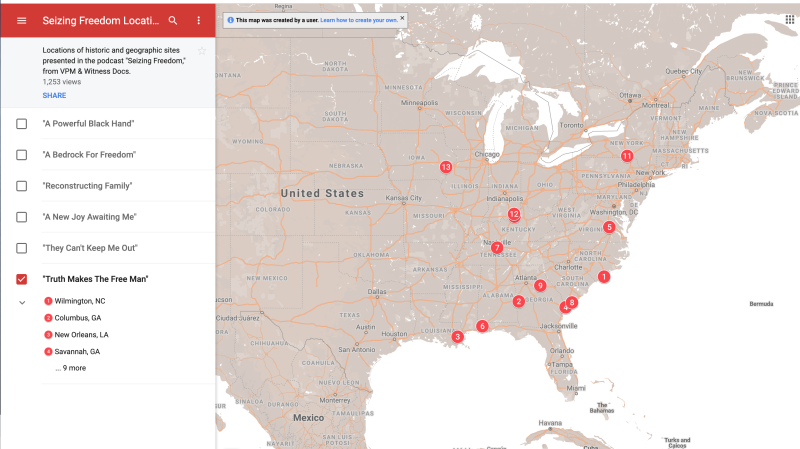Select map marker number 2 in Georgia
This screenshot has width=800, height=449.
[519, 302]
